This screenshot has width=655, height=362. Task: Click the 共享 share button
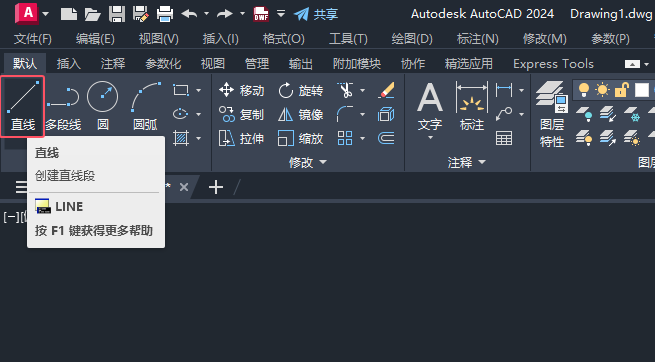[x=316, y=14]
